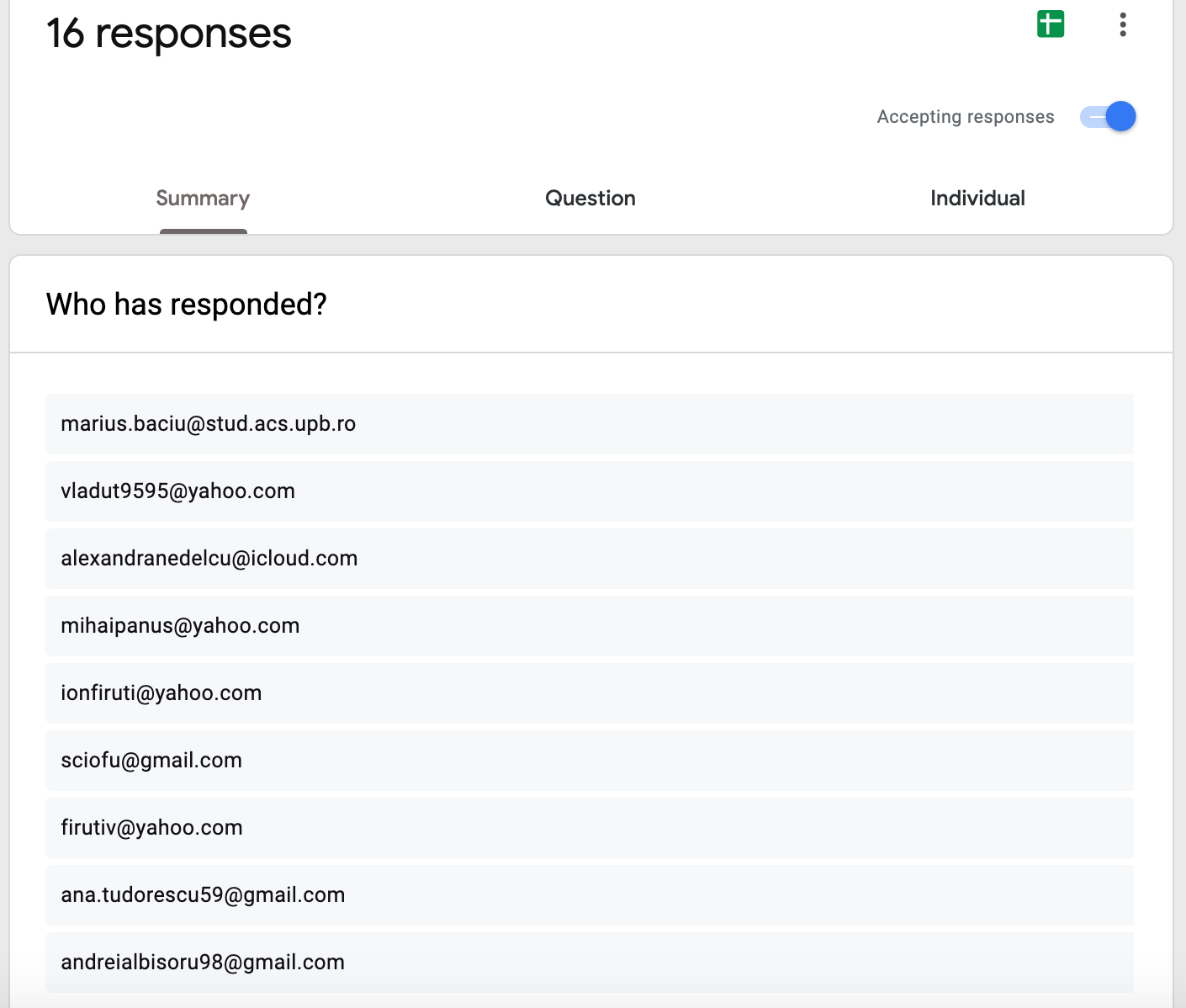The width and height of the screenshot is (1186, 1008).
Task: Click the Accepting responses label
Action: [x=966, y=117]
